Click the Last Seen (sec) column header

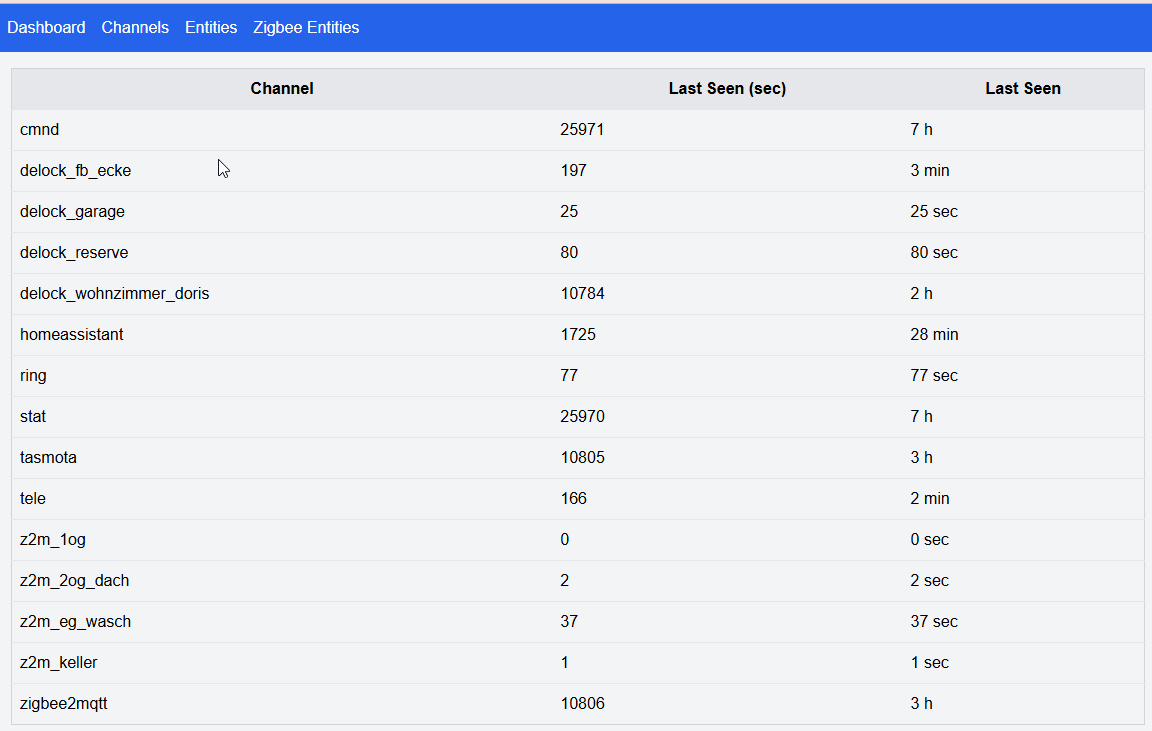tap(727, 89)
